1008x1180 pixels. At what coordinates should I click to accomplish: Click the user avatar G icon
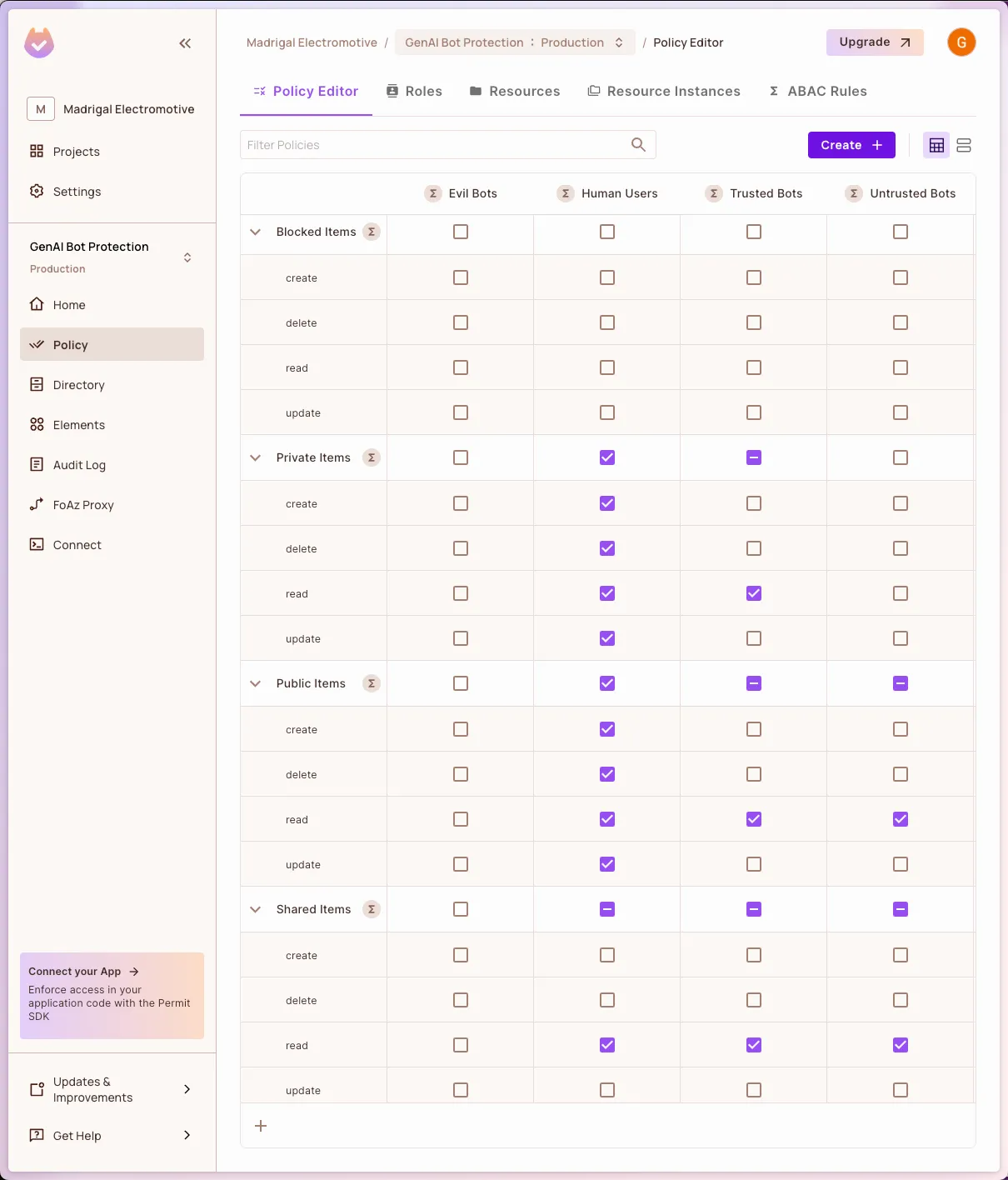961,42
